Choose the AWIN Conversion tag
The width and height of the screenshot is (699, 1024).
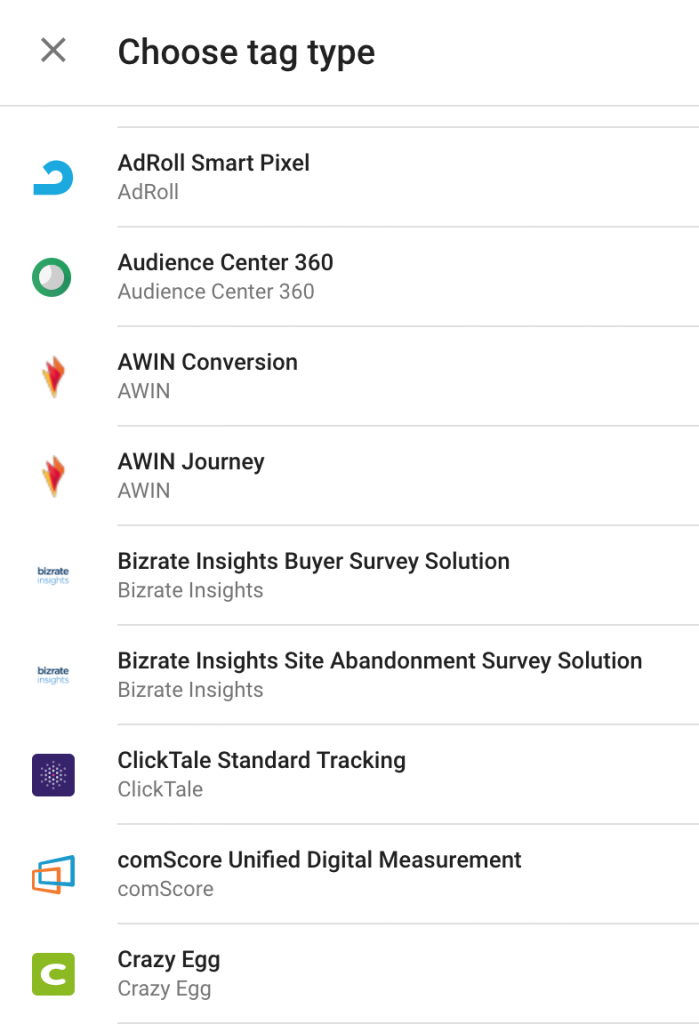pyautogui.click(x=350, y=377)
